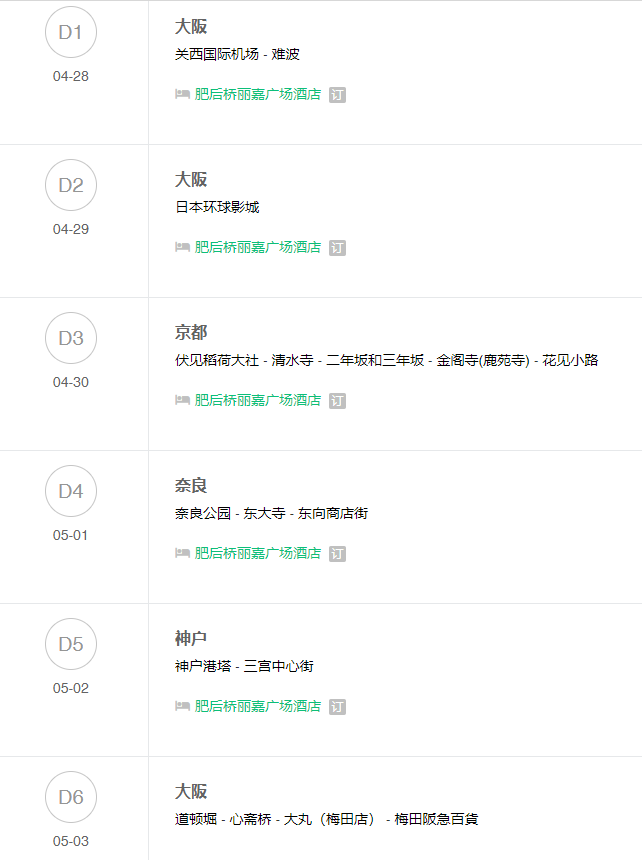Open the D4 day circle marker
The height and width of the screenshot is (860, 642).
coord(71,491)
